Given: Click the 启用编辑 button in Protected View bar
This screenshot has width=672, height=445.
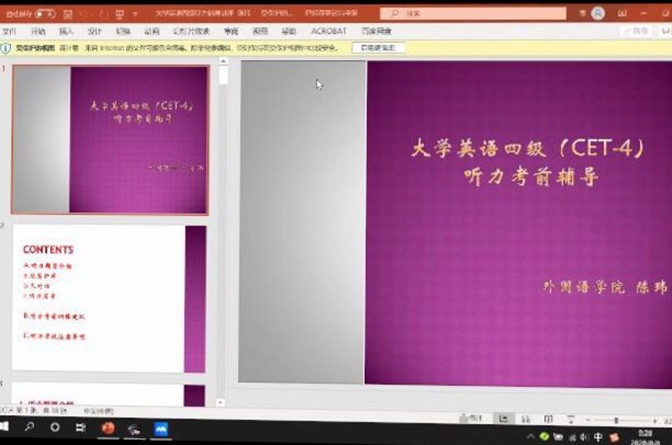Looking at the screenshot, I should (377, 47).
